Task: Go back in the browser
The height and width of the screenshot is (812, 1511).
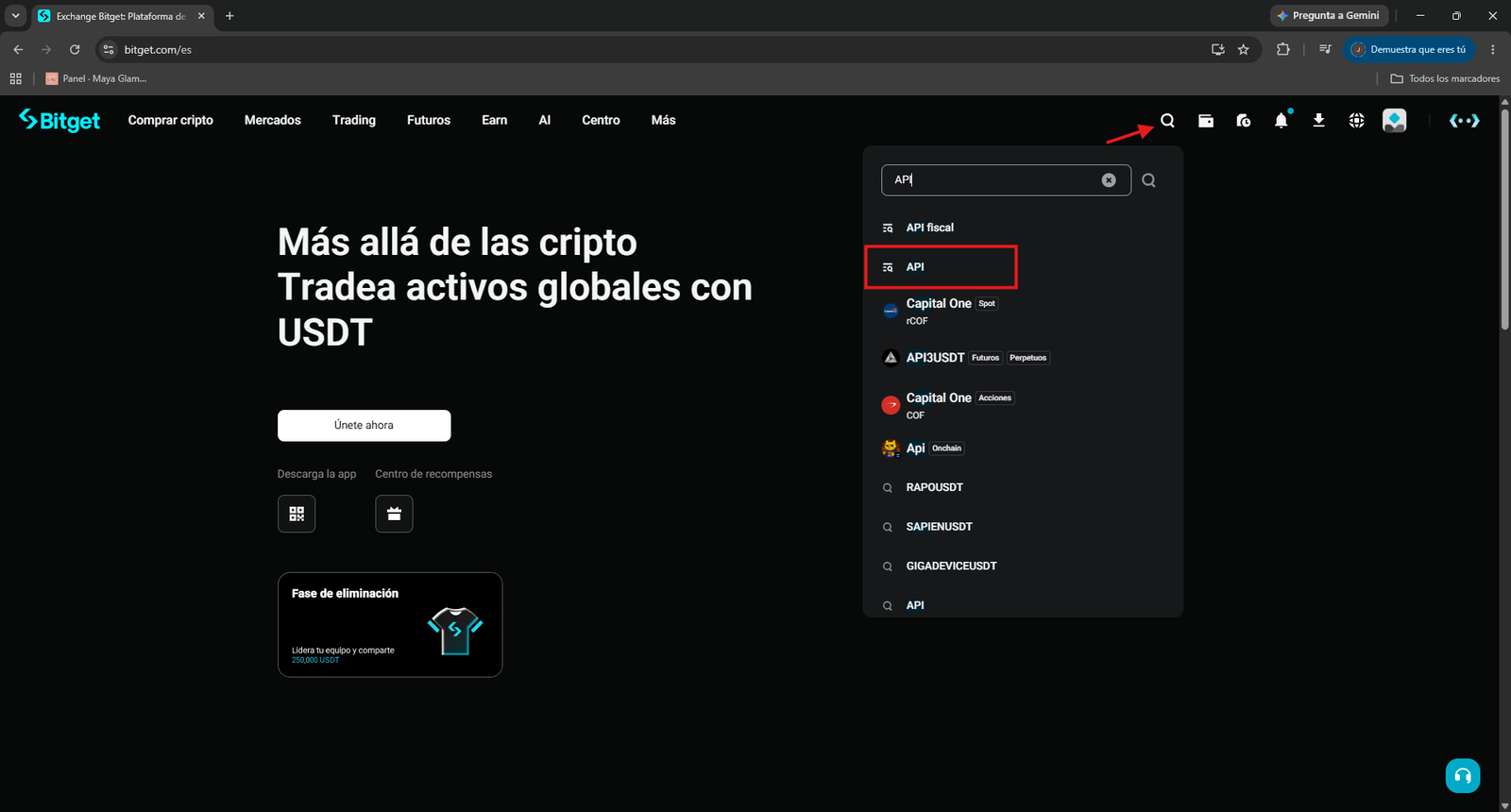Action: point(18,49)
